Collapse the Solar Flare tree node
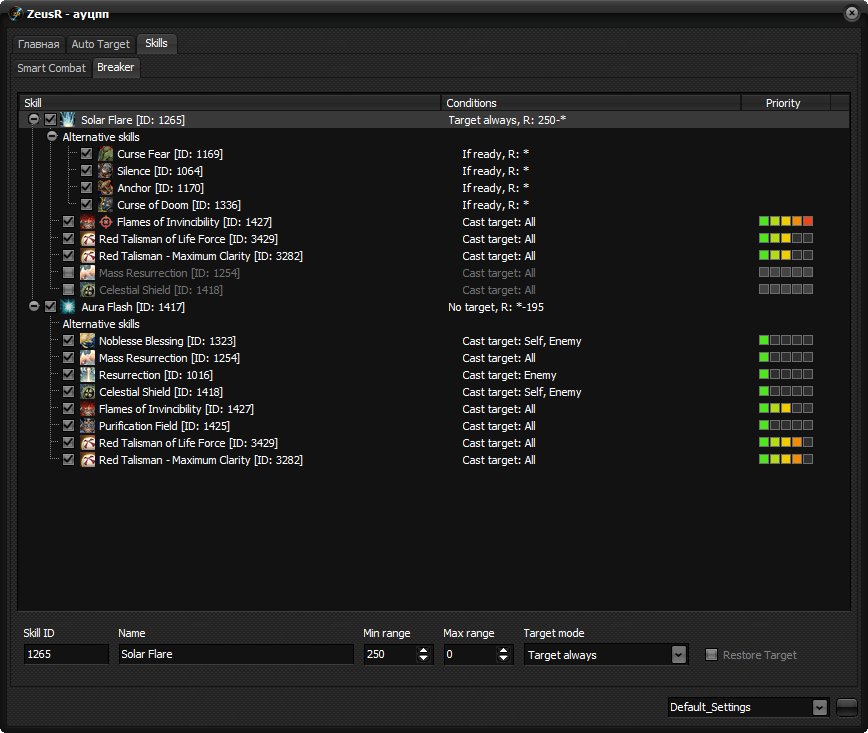This screenshot has height=733, width=868. [x=34, y=119]
